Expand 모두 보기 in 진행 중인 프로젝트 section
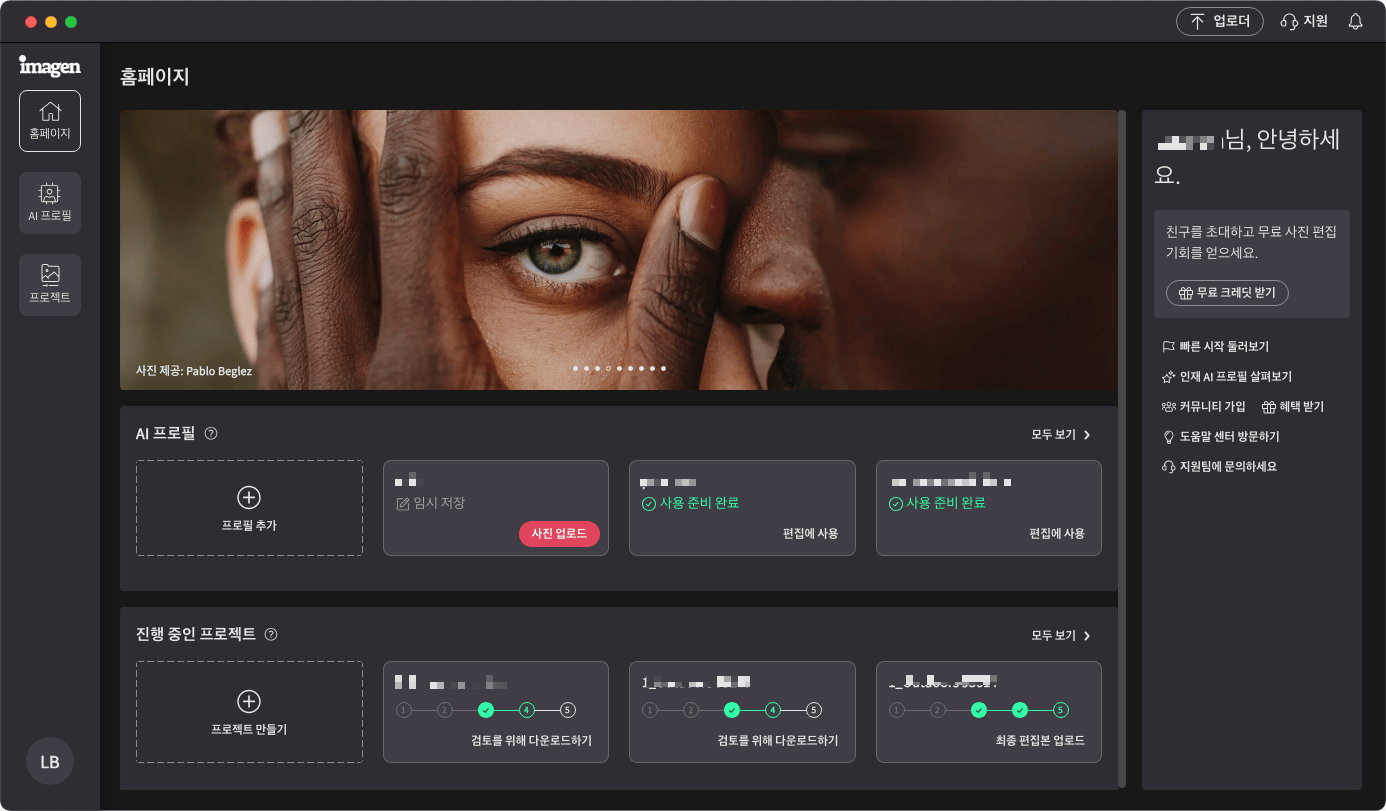The width and height of the screenshot is (1386, 811). pyautogui.click(x=1060, y=636)
